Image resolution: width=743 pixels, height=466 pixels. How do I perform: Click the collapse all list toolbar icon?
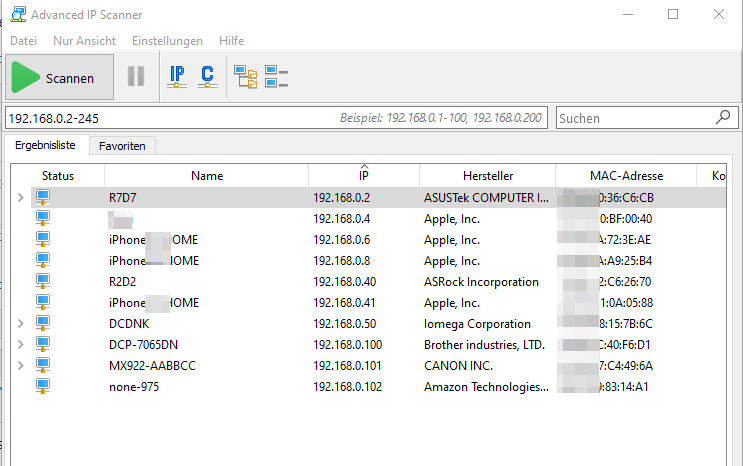(x=277, y=77)
